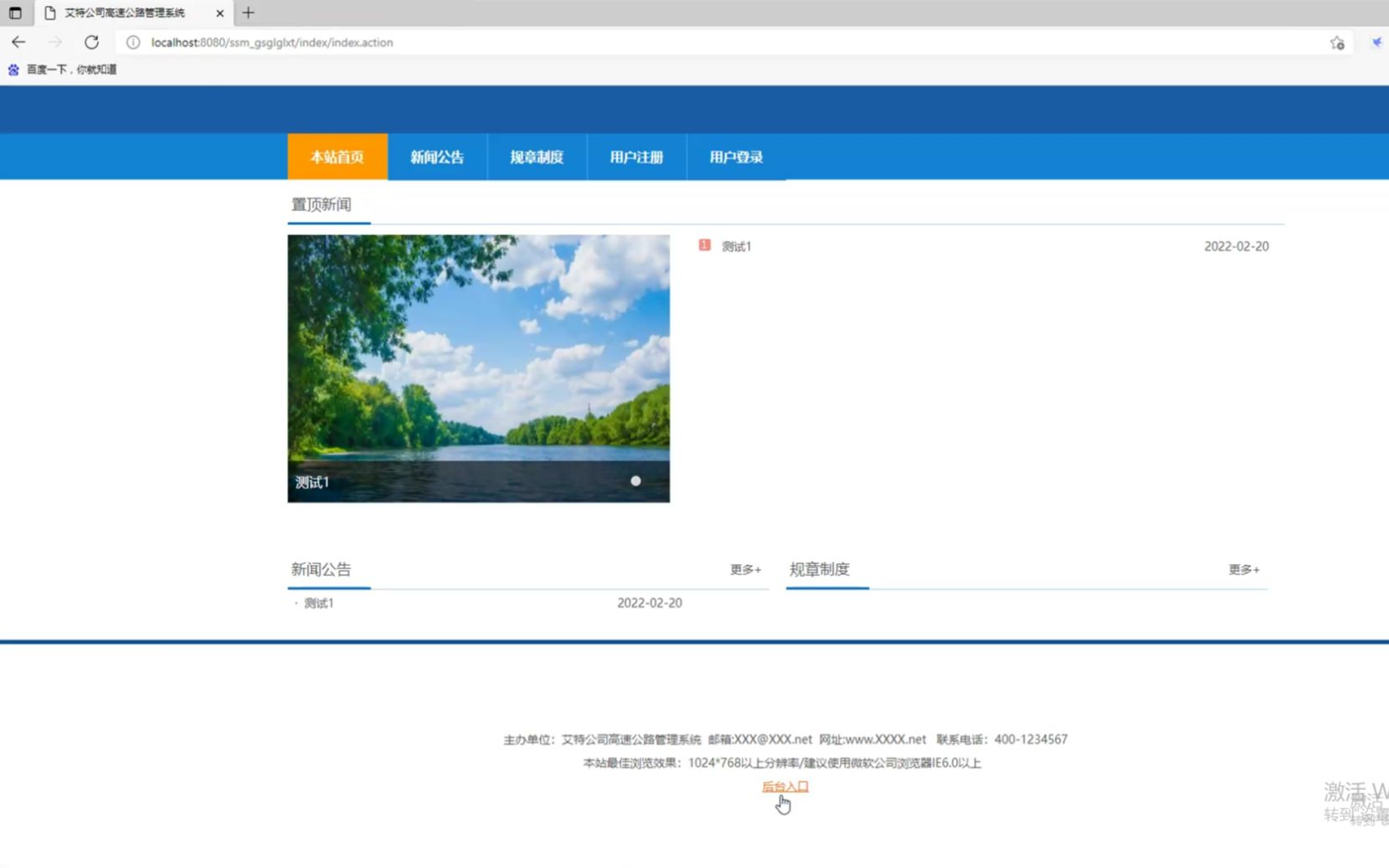Screen dimensions: 1389x868
Task: Refresh the page with the reload icon
Action: click(92, 42)
